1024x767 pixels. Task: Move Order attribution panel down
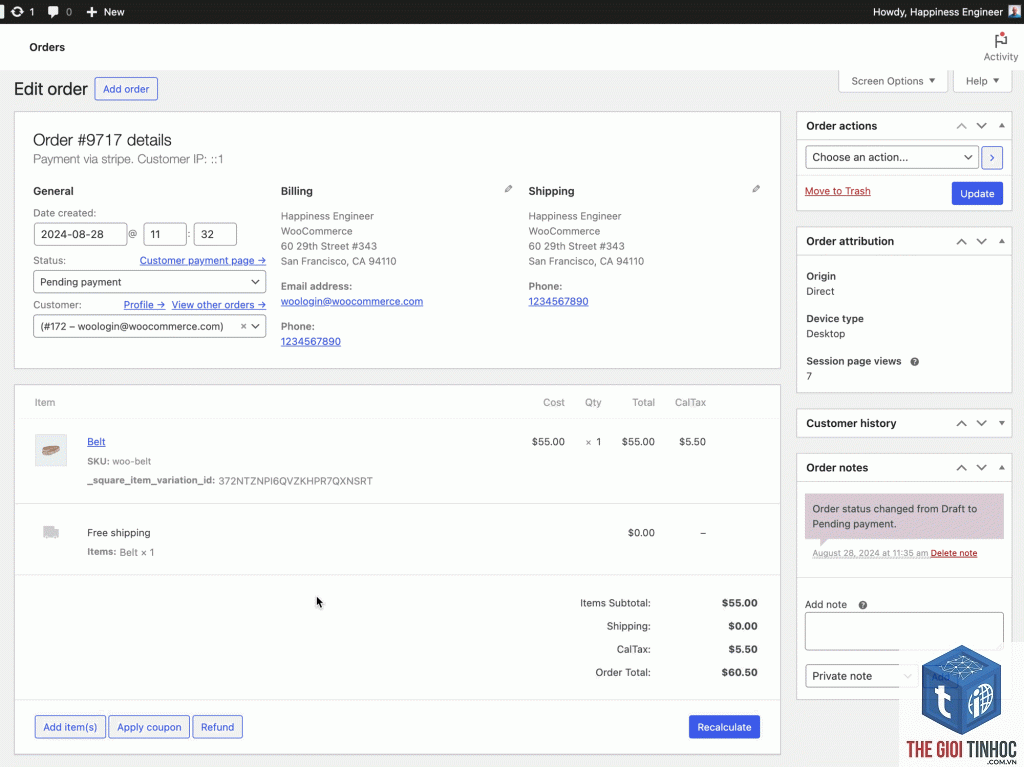pos(981,242)
